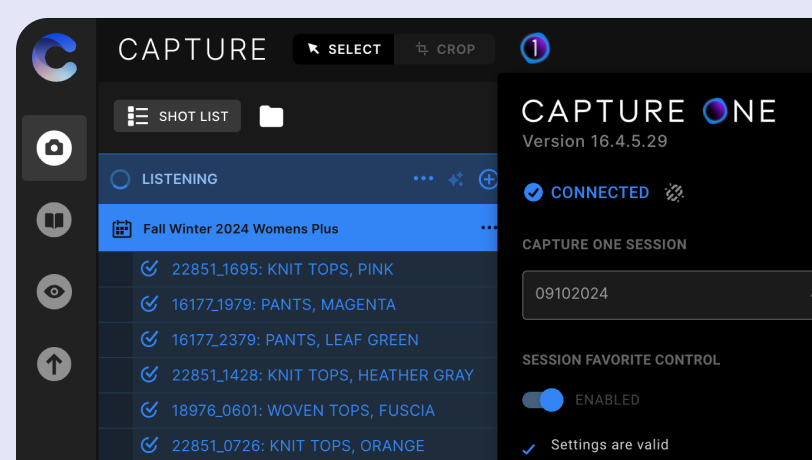This screenshot has width=812, height=460.
Task: Select 22851_1695: KNIT TOPS, PINK
Action: point(298,269)
